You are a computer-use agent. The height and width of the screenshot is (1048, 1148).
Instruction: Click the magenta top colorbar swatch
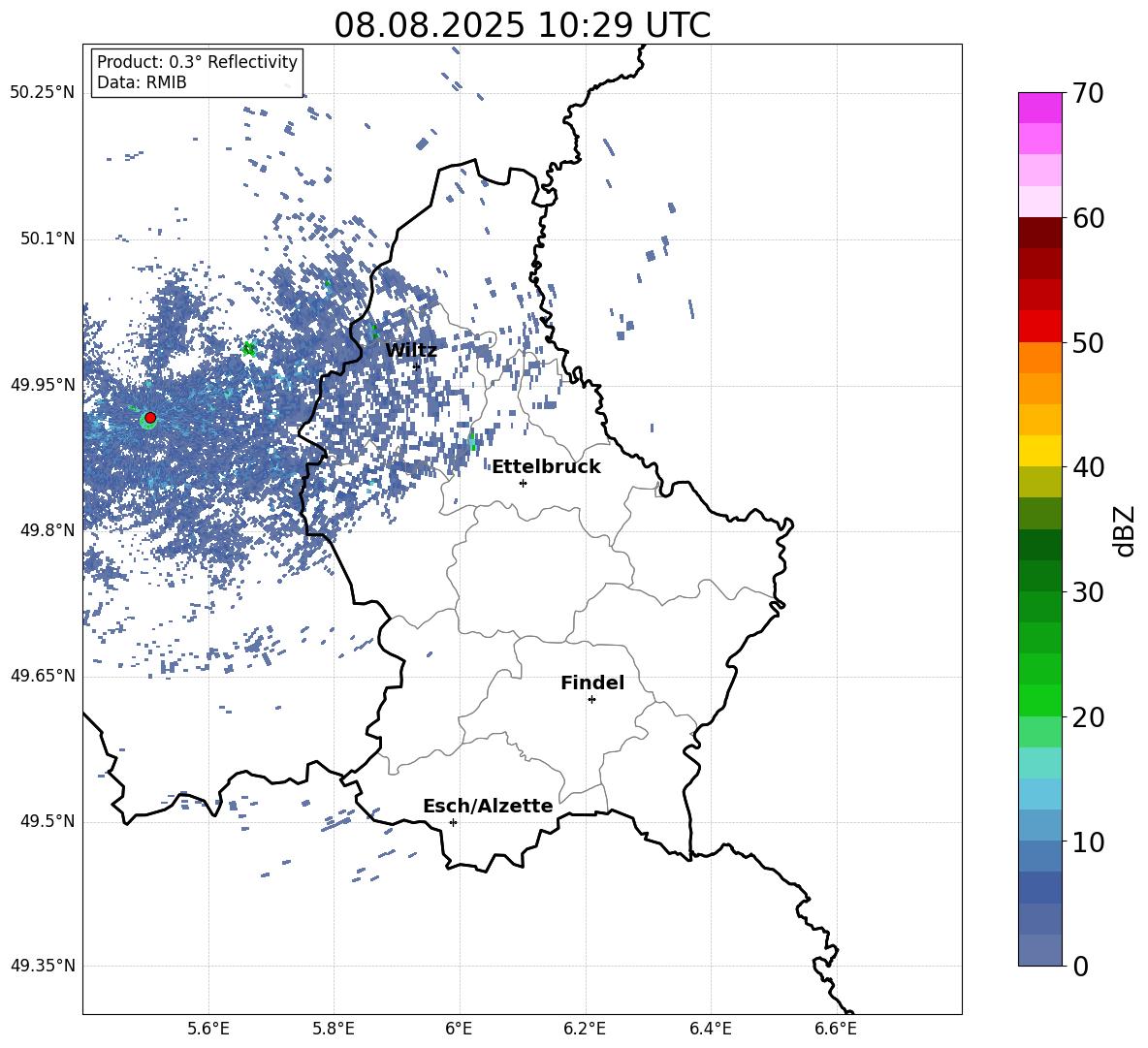(x=1040, y=108)
